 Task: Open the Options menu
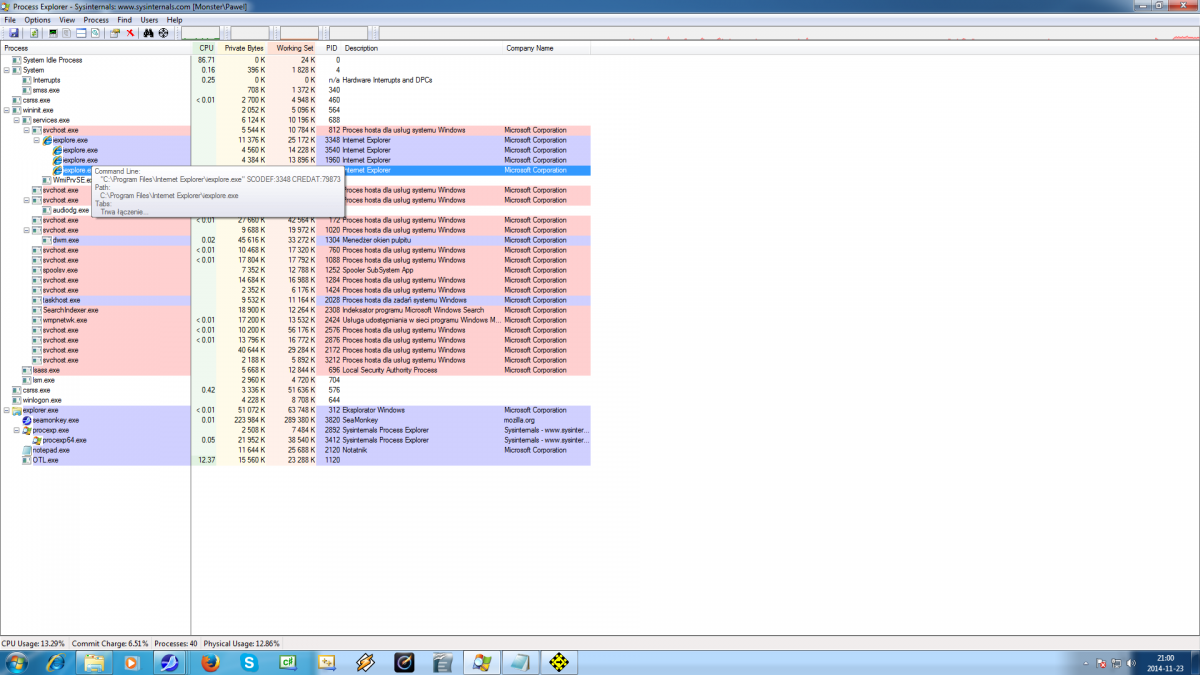pos(37,20)
